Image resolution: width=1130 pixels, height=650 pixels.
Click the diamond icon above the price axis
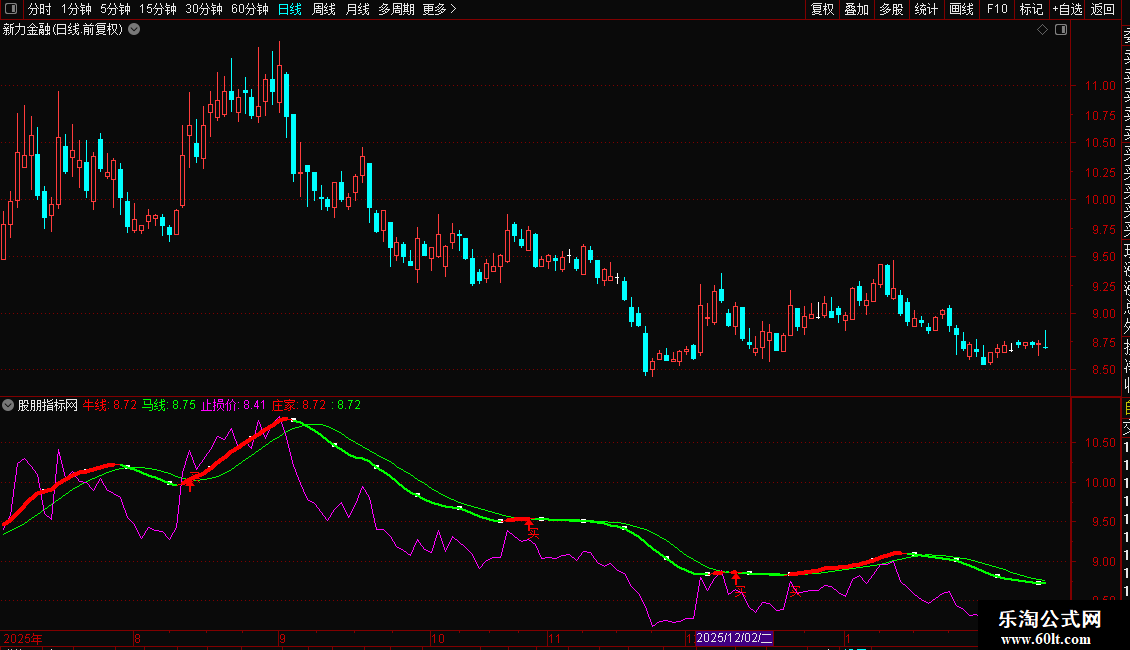(1042, 30)
